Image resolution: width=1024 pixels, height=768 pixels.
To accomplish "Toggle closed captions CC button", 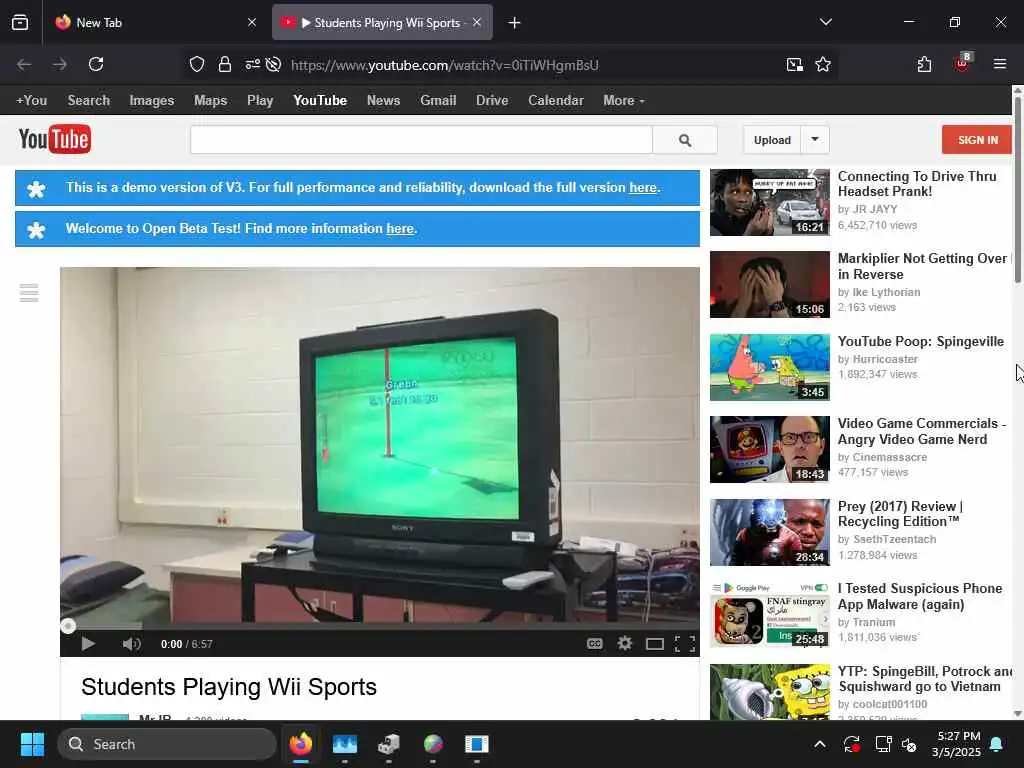I will pos(594,644).
